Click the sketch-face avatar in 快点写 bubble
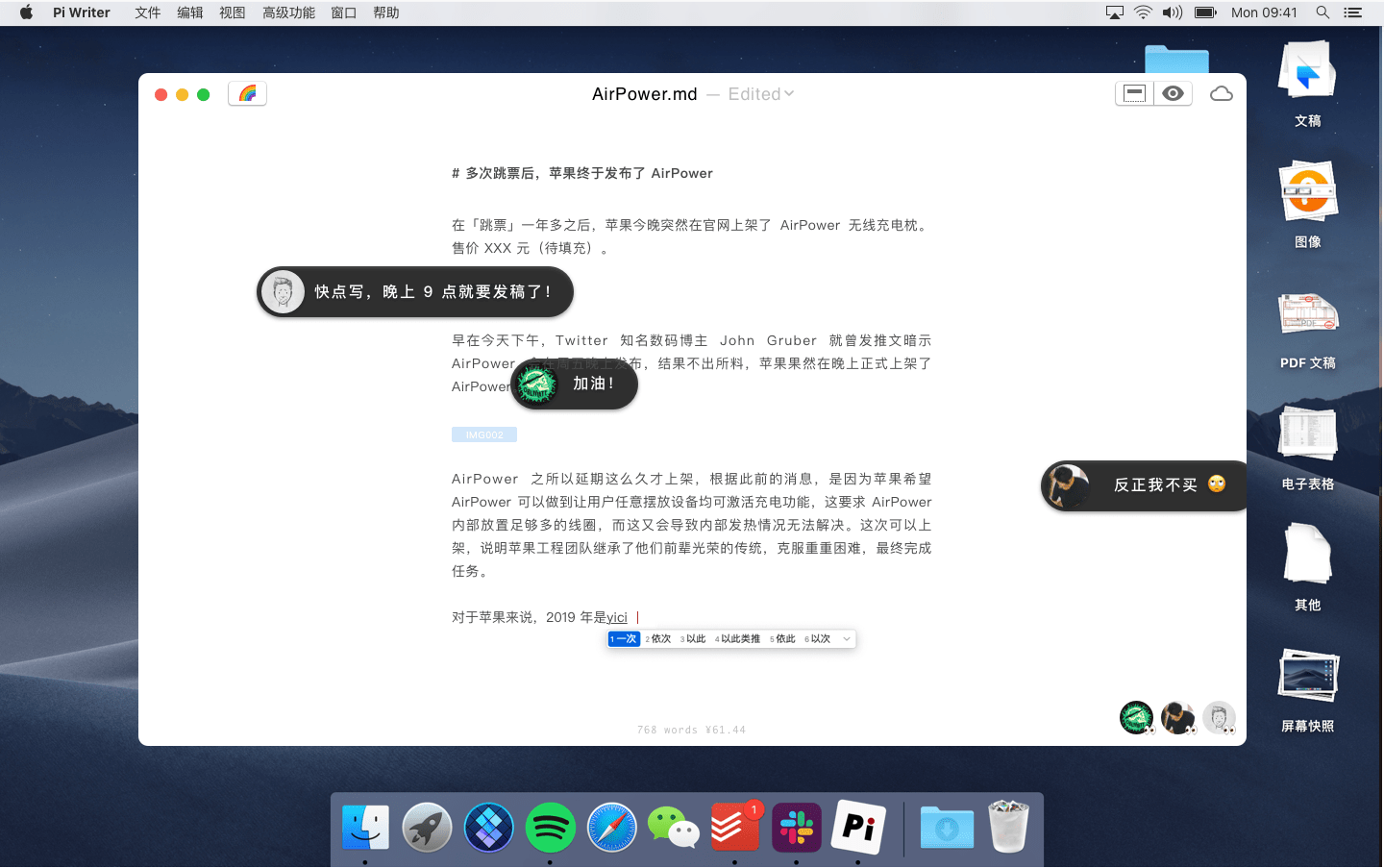Screen dimensions: 1384x868 click(x=283, y=292)
